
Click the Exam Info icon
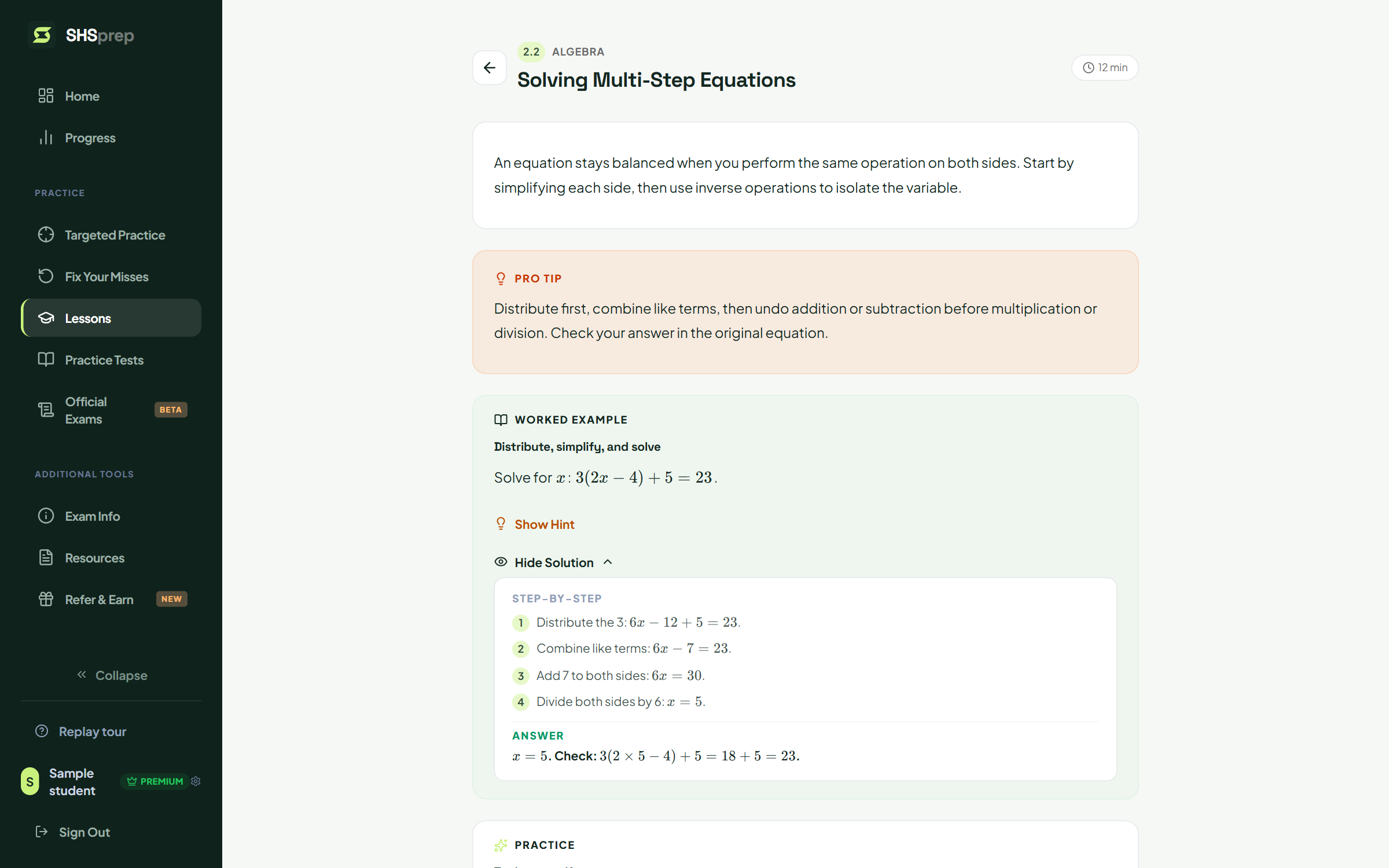point(46,516)
